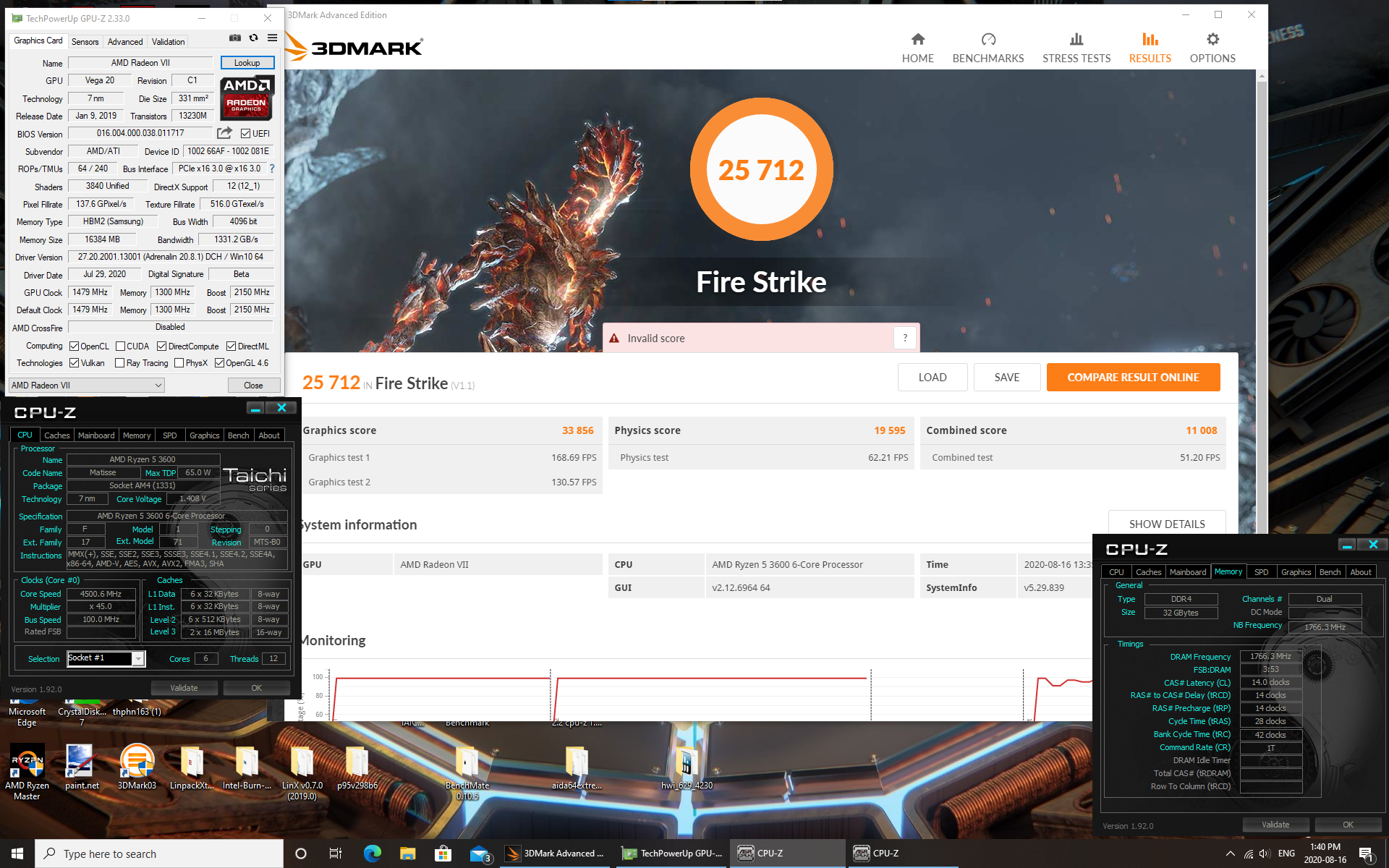
Task: Toggle the PhysX checkbox
Action: click(179, 363)
